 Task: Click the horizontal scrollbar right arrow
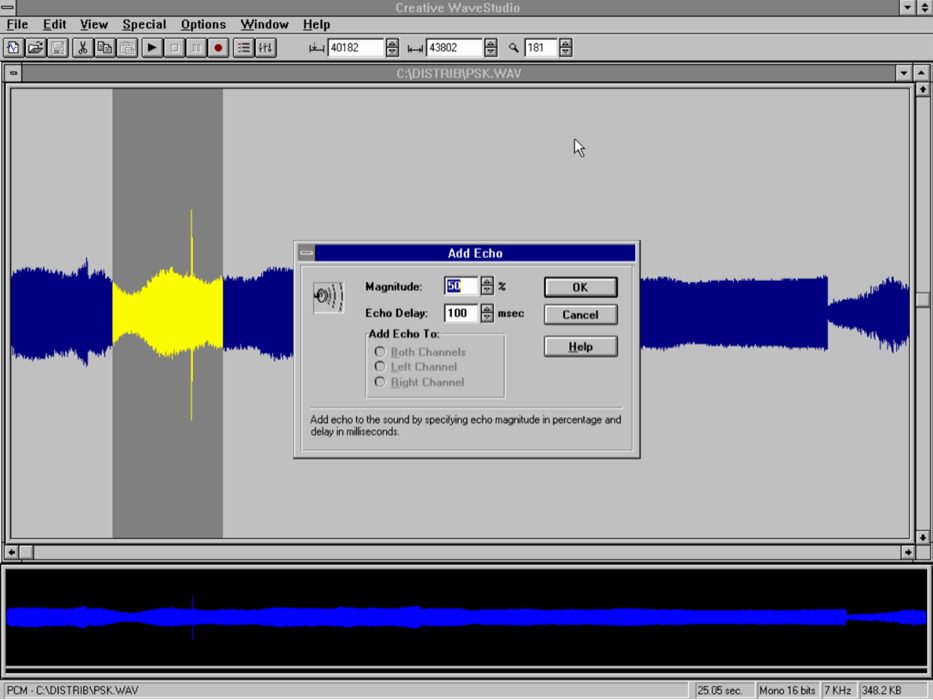click(907, 552)
